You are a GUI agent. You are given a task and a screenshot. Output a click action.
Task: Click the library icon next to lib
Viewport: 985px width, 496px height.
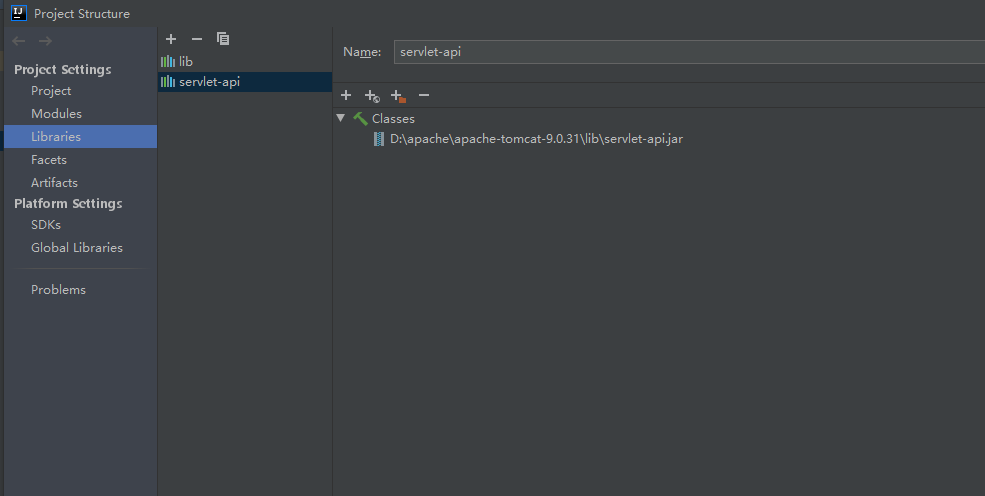[168, 62]
